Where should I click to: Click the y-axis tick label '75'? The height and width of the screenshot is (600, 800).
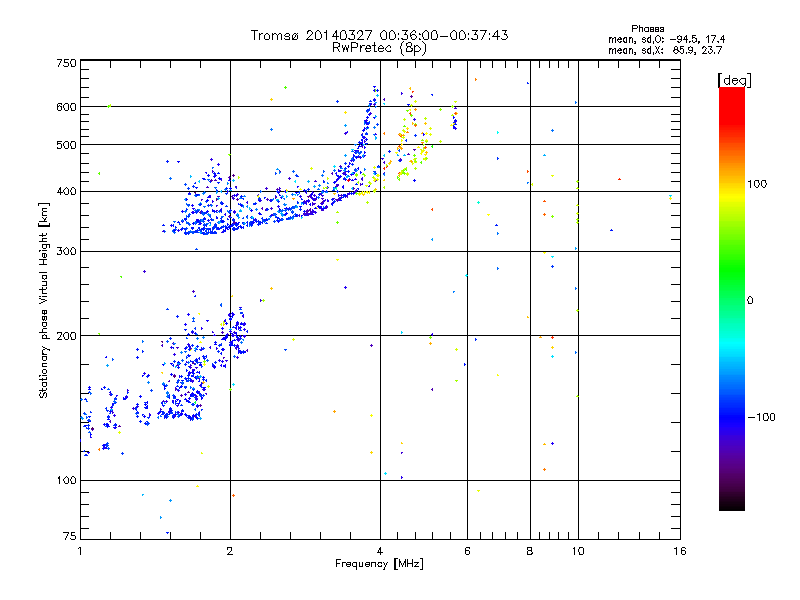click(x=70, y=536)
